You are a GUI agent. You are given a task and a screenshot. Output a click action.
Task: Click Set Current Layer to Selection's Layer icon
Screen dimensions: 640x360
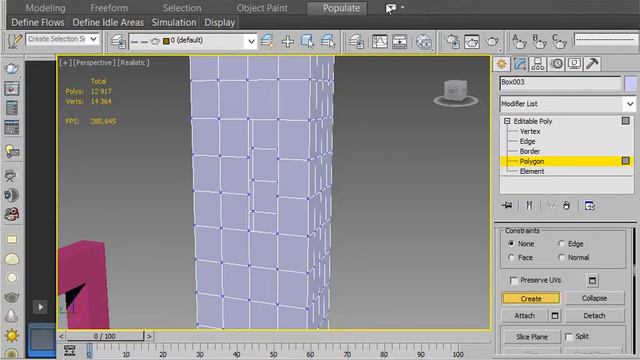tap(328, 41)
